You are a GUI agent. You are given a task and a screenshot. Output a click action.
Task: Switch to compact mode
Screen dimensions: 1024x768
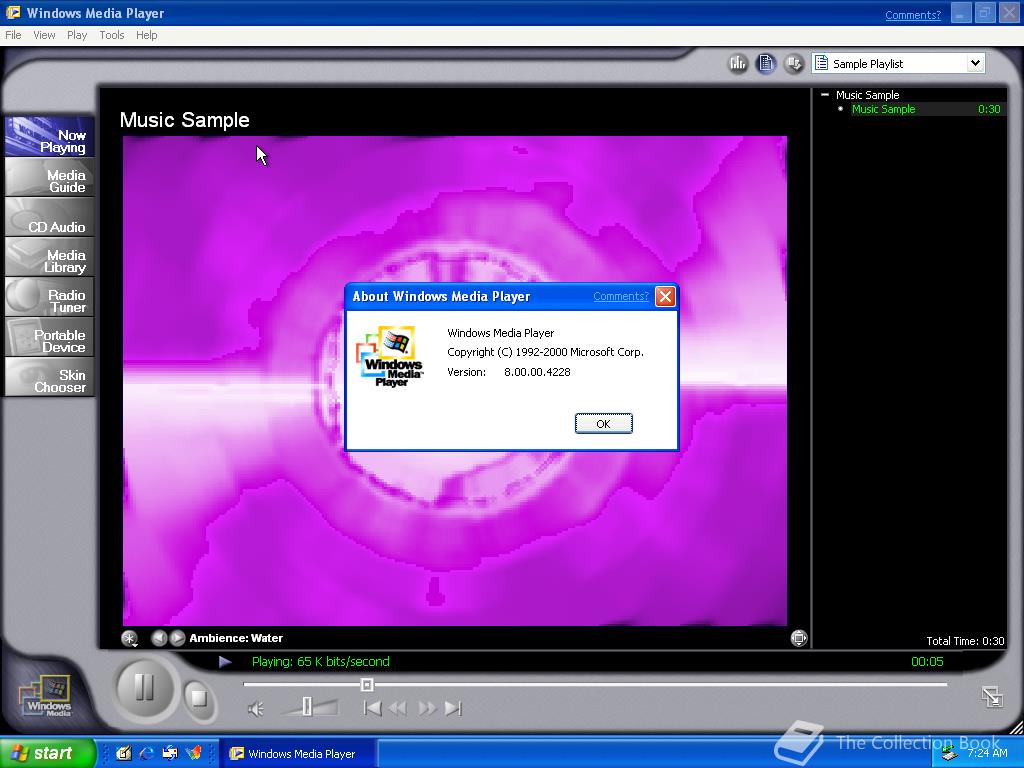[992, 696]
